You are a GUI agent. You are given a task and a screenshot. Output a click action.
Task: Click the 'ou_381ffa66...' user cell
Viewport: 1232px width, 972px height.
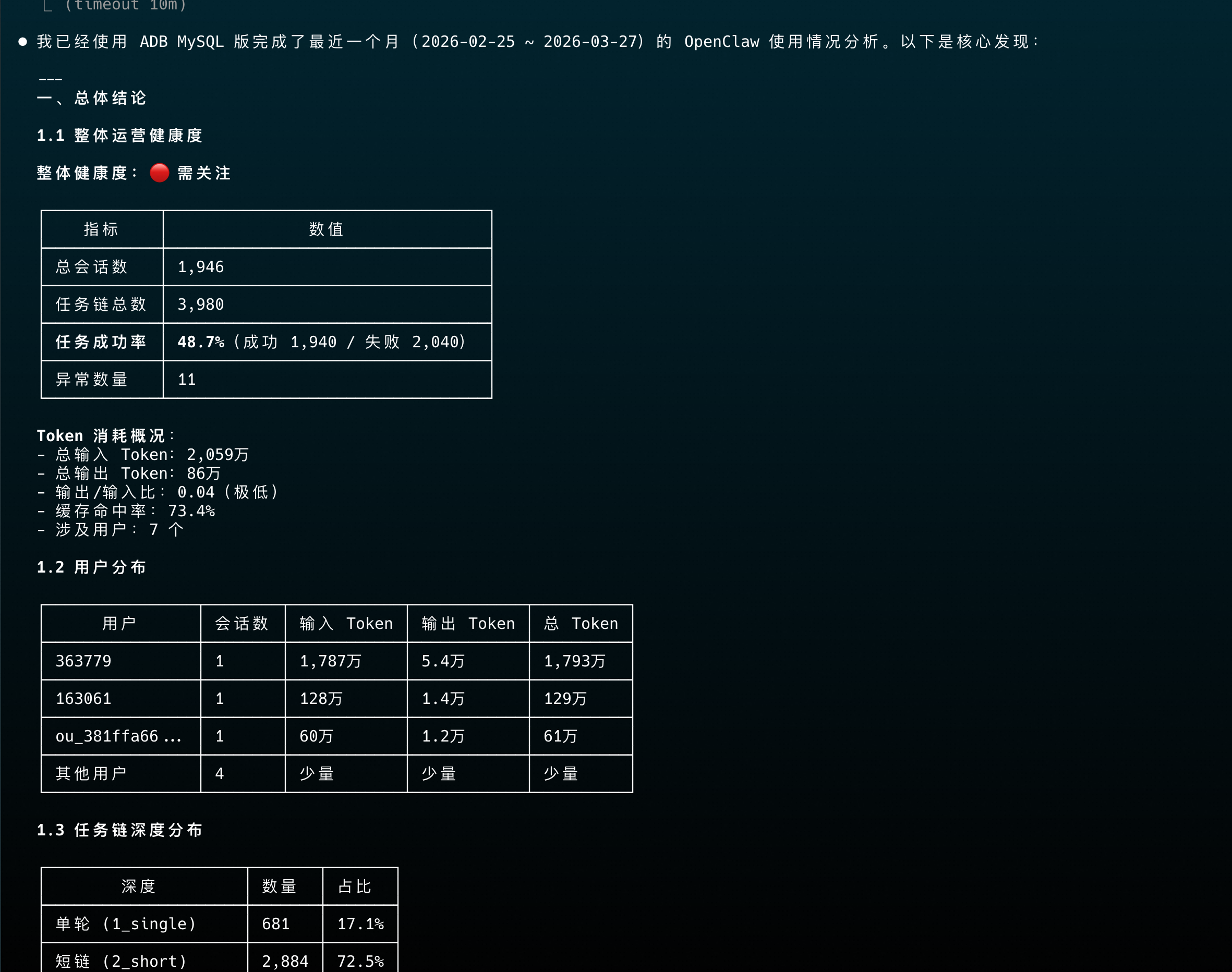[x=118, y=736]
